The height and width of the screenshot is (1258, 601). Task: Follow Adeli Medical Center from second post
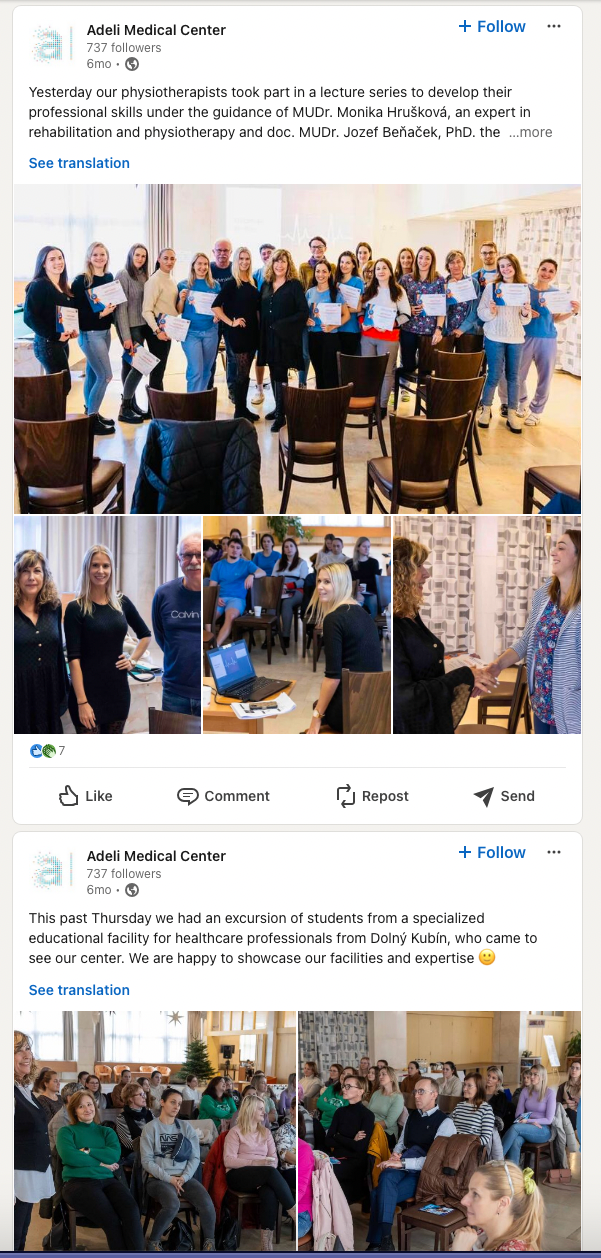tap(492, 853)
